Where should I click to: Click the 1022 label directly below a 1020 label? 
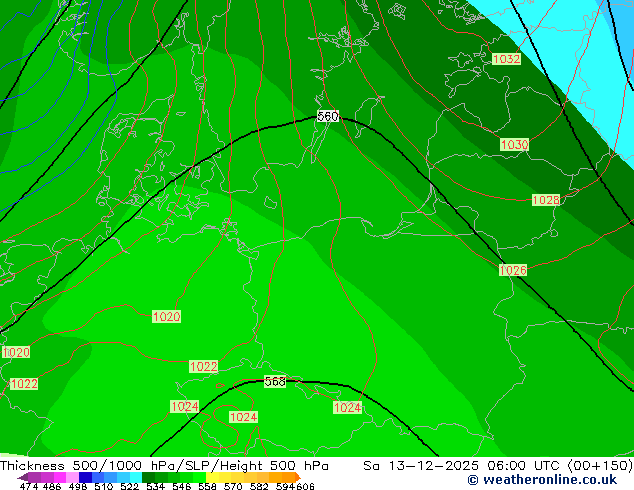23,384
